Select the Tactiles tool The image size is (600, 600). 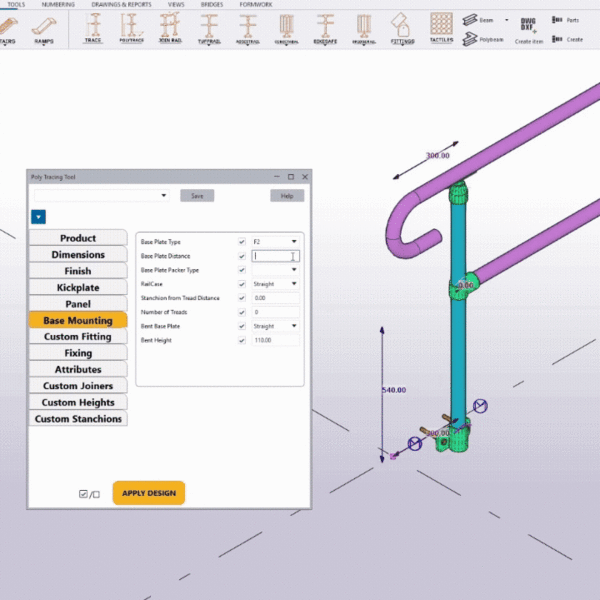coord(441,27)
